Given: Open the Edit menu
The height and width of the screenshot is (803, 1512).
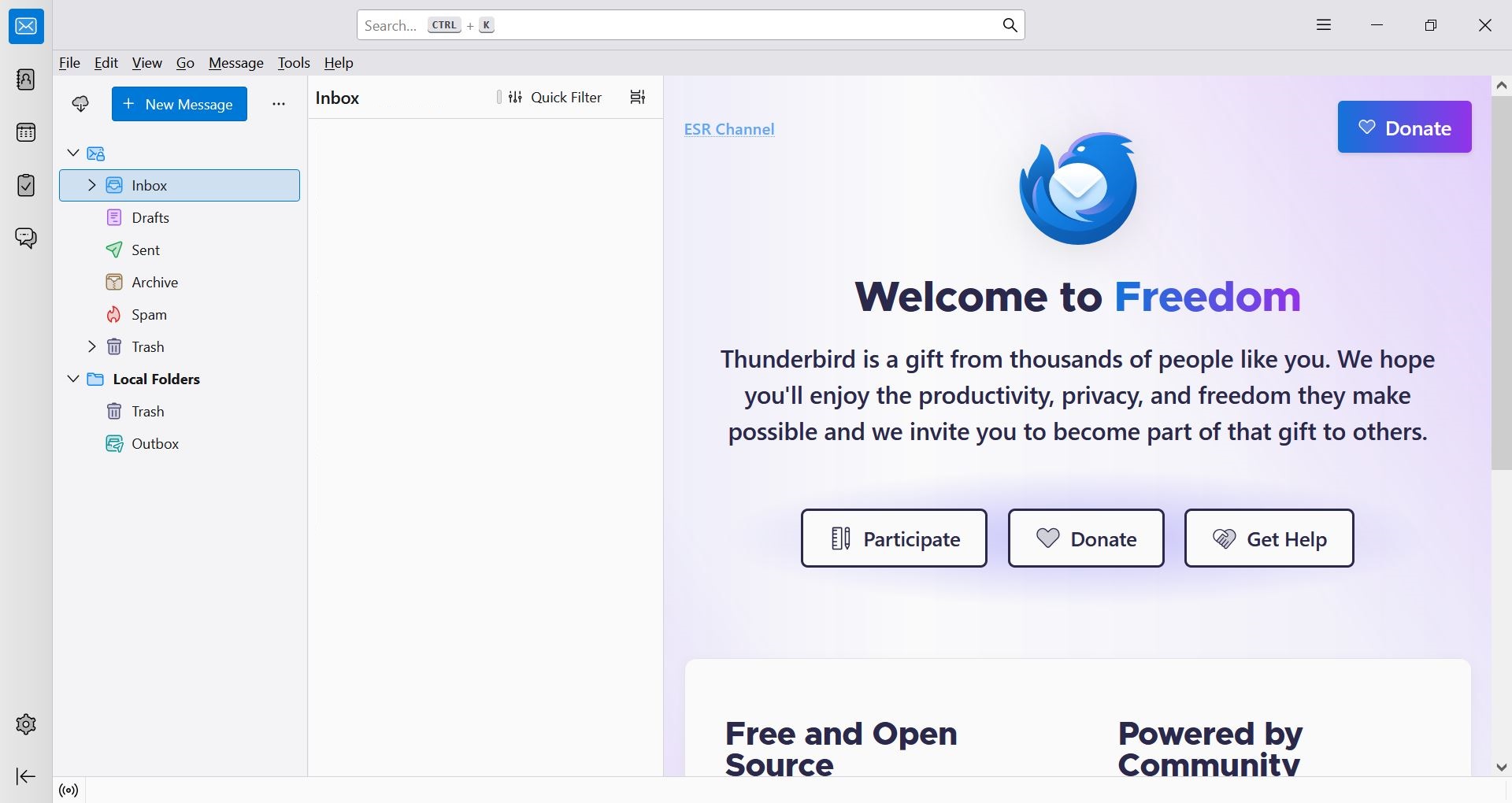Looking at the screenshot, I should 106,63.
